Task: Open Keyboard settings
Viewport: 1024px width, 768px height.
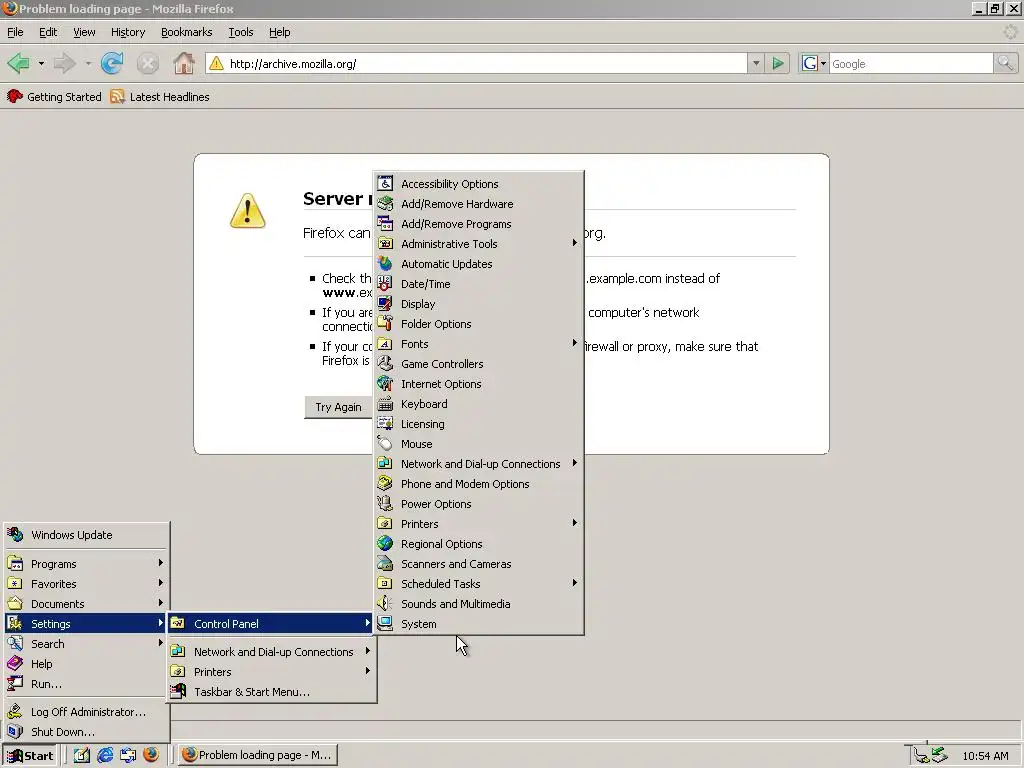Action: 479,404
